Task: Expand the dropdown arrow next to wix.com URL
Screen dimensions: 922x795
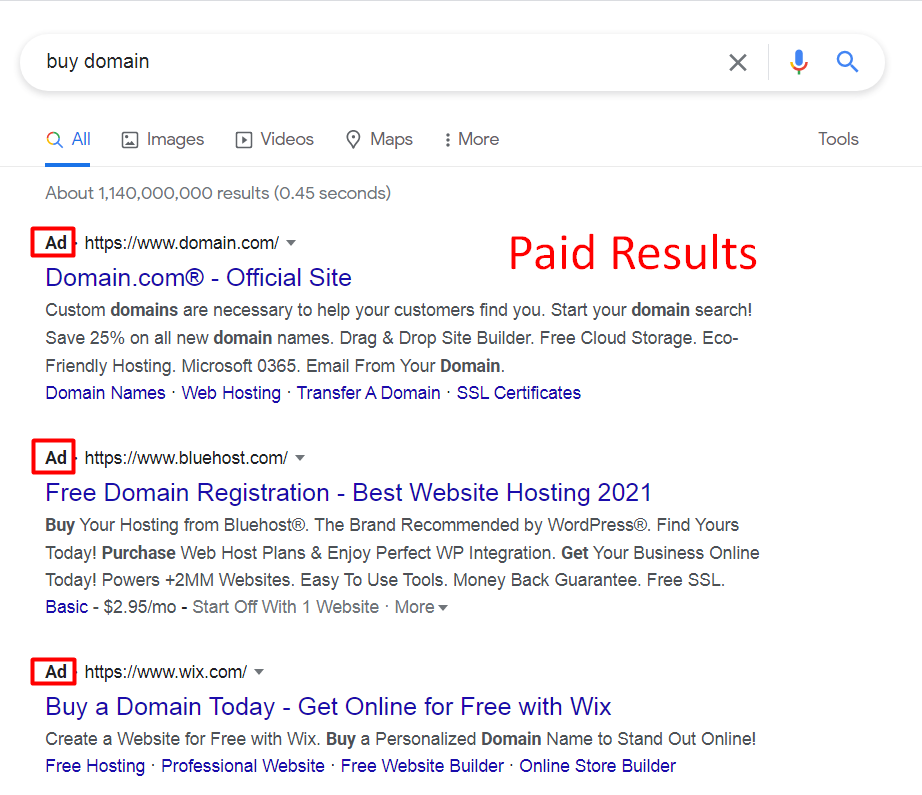Action: (x=259, y=672)
